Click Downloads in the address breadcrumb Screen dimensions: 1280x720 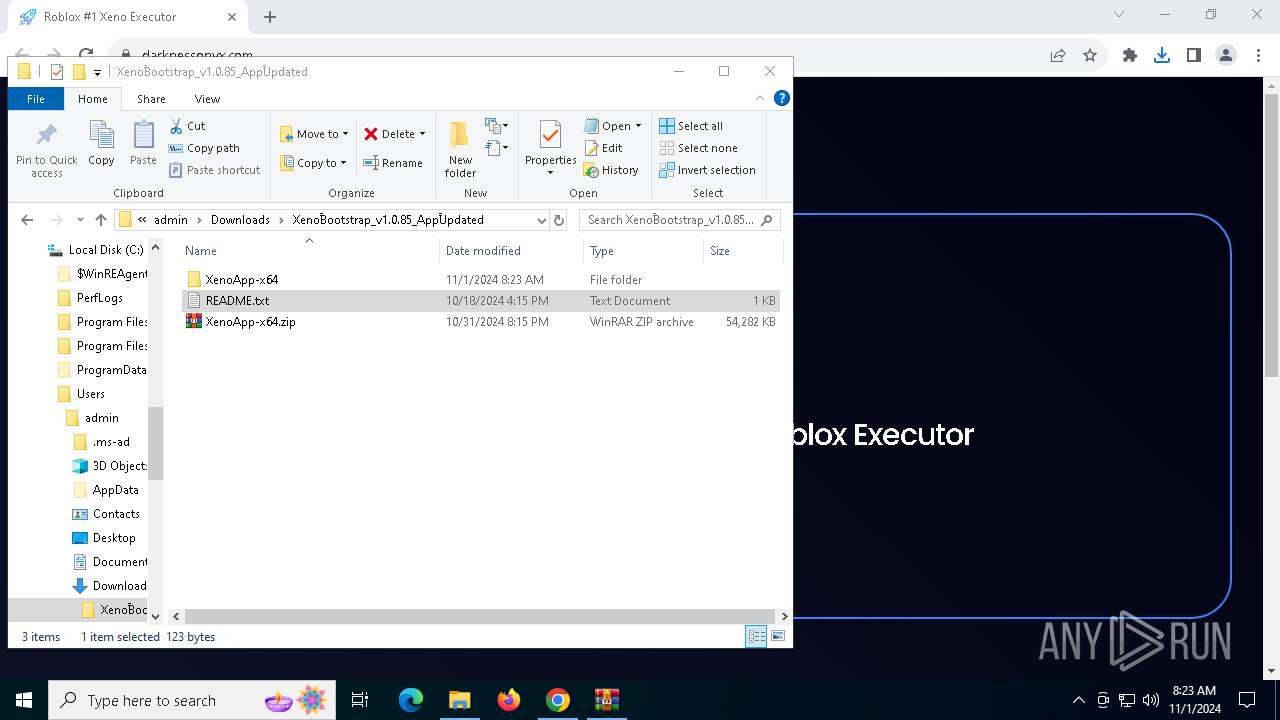point(240,220)
